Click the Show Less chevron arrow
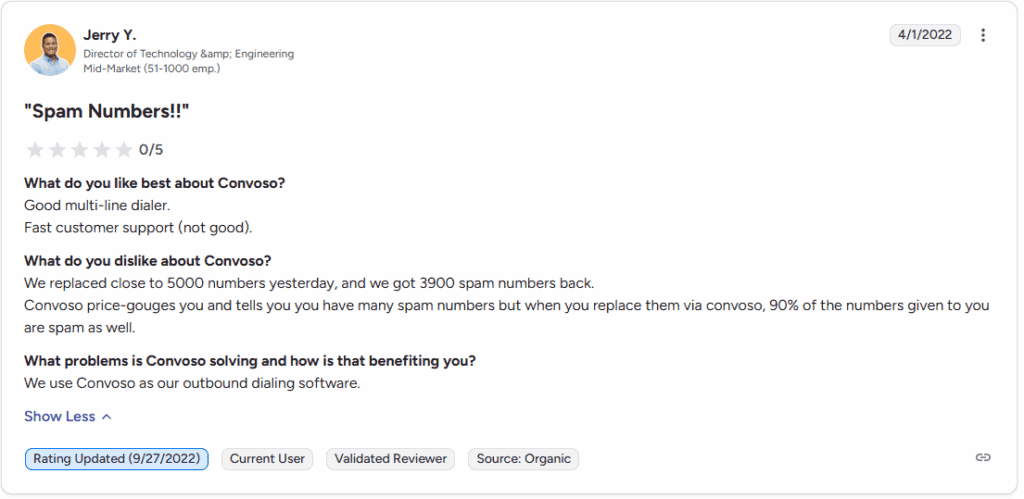 107,416
